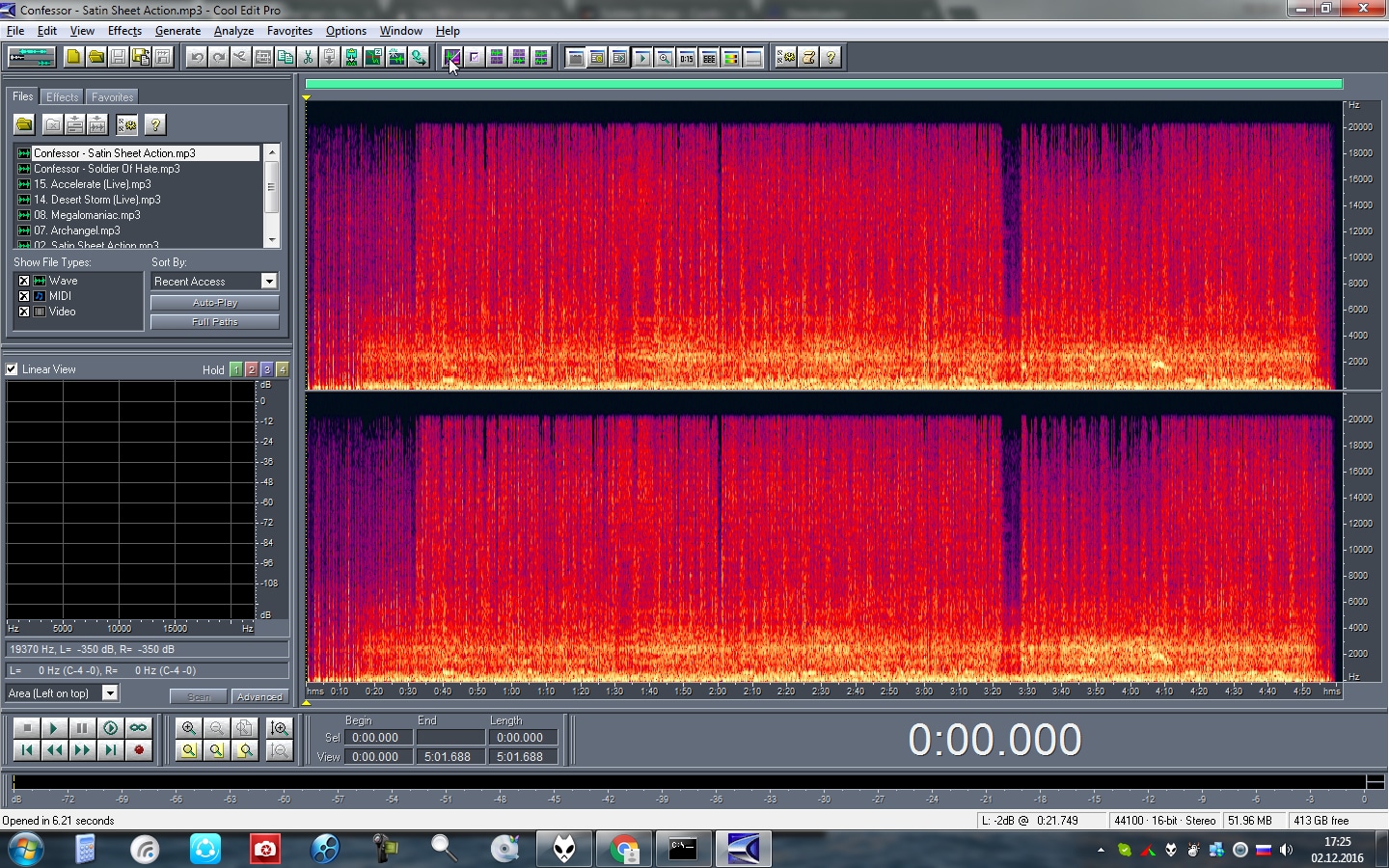Open the options icon in the main toolbar
1389x868 pixels.
pos(786,57)
